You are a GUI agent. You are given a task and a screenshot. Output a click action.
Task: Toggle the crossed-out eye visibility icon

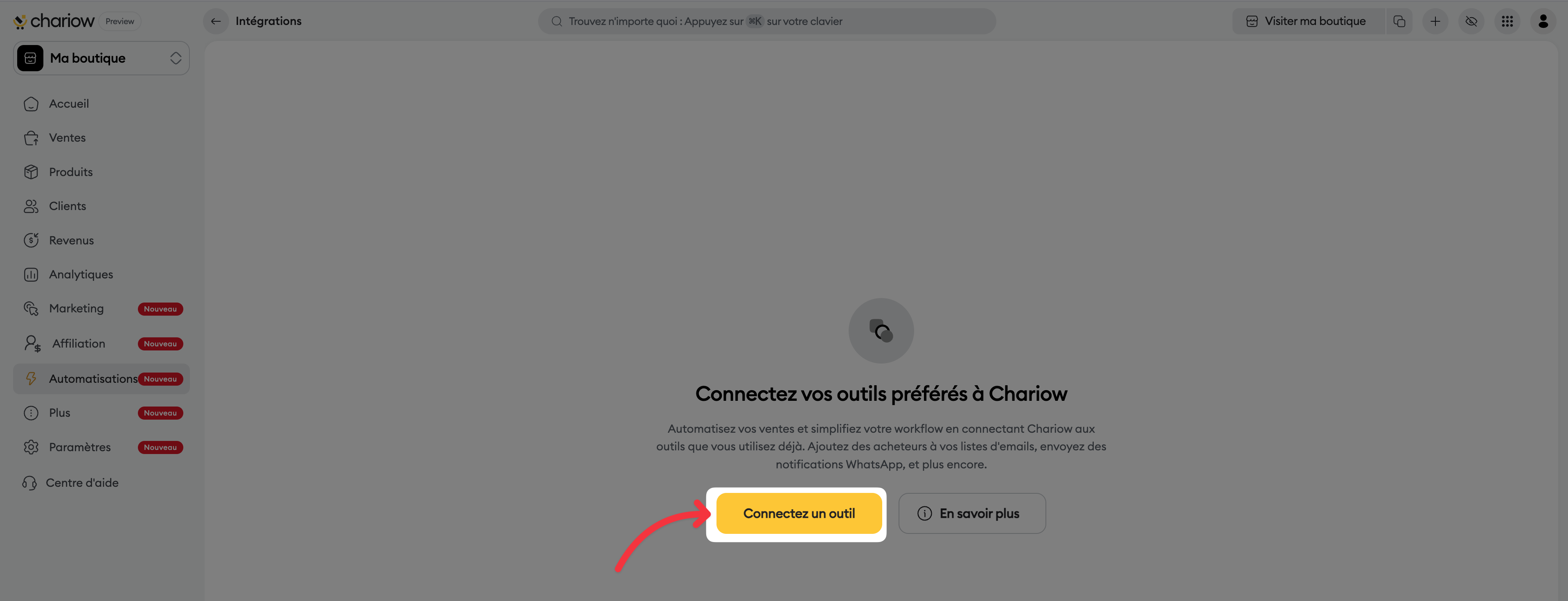(1471, 21)
